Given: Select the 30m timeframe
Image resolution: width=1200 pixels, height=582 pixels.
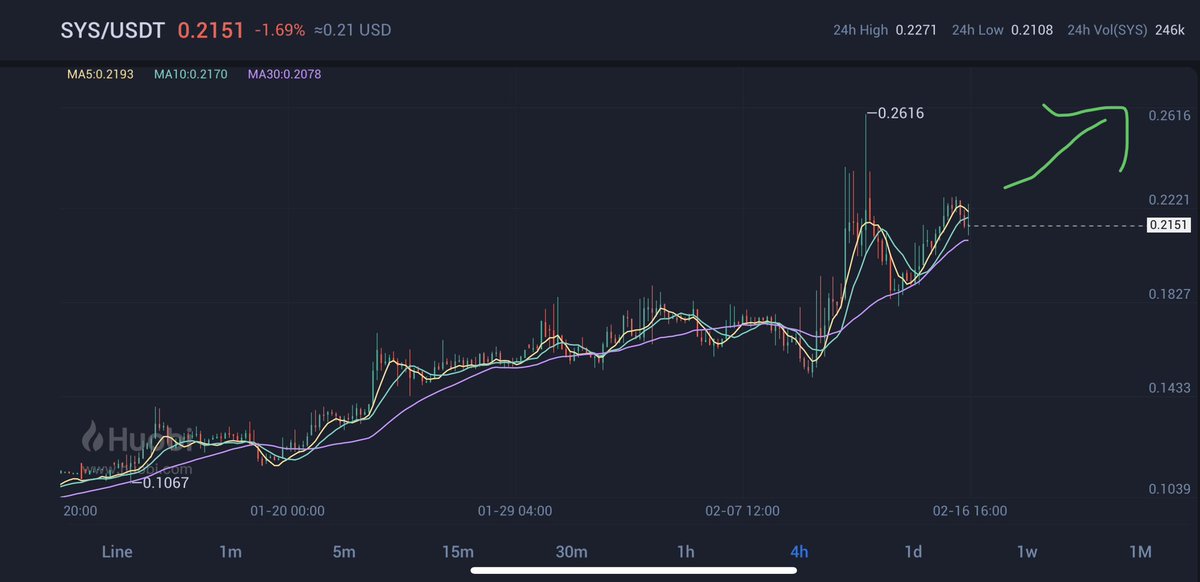Looking at the screenshot, I should tap(571, 551).
